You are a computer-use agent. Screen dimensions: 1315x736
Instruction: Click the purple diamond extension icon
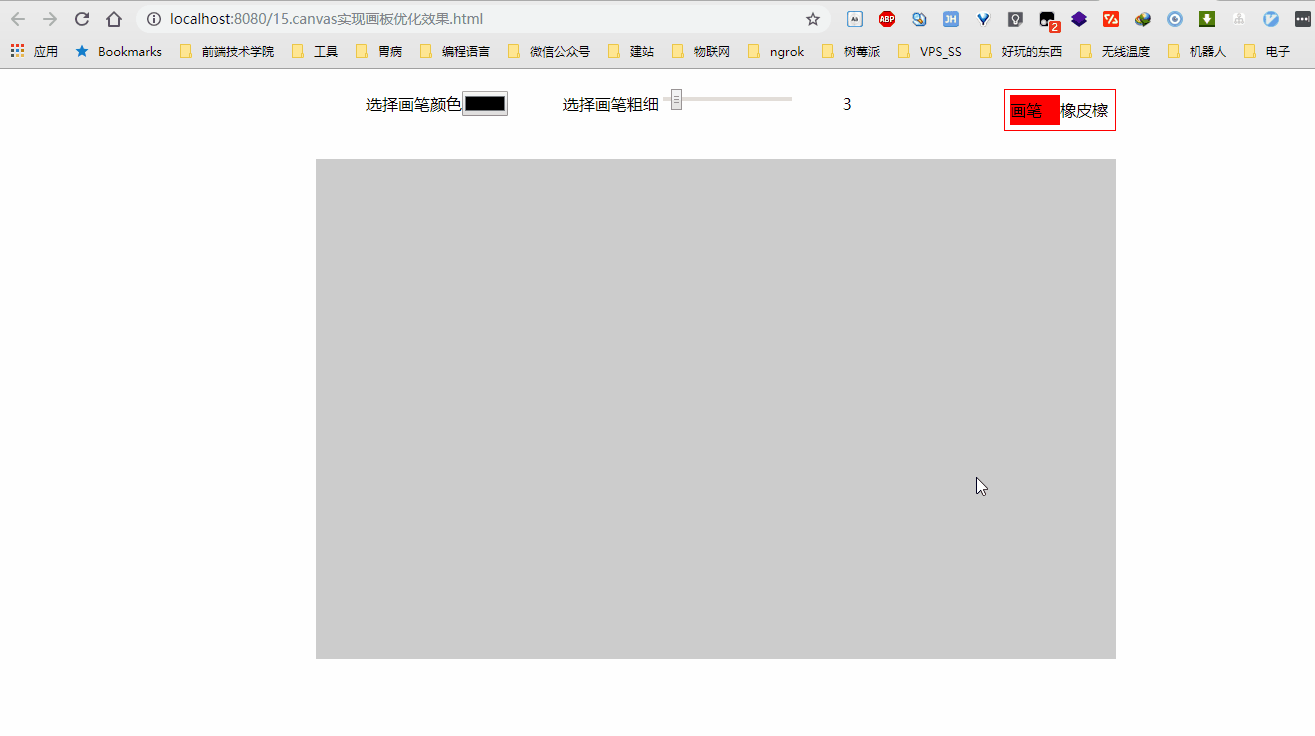[x=1079, y=18]
